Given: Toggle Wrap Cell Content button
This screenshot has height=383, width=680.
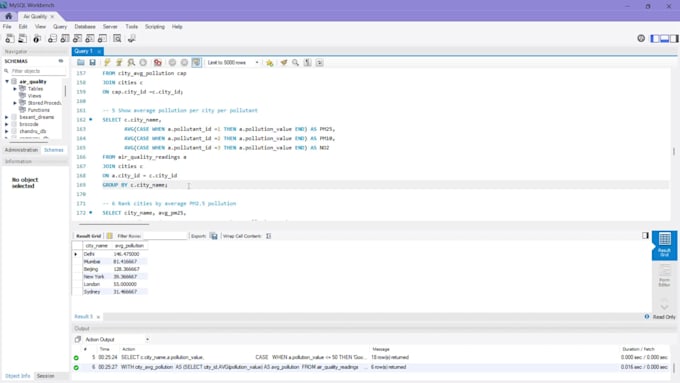Looking at the screenshot, I should (x=268, y=236).
